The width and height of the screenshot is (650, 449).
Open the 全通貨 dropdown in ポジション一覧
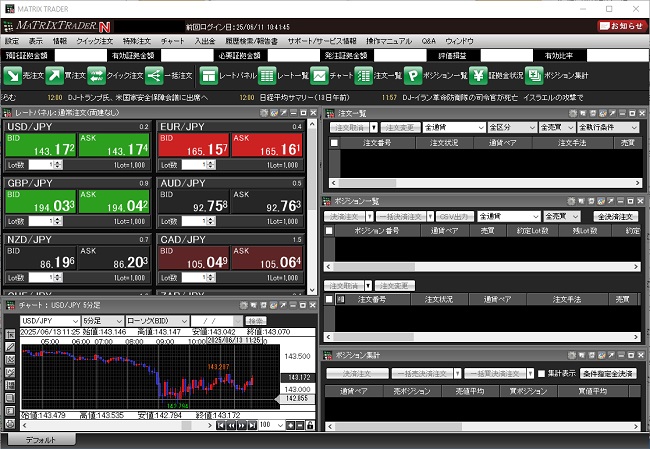(509, 216)
